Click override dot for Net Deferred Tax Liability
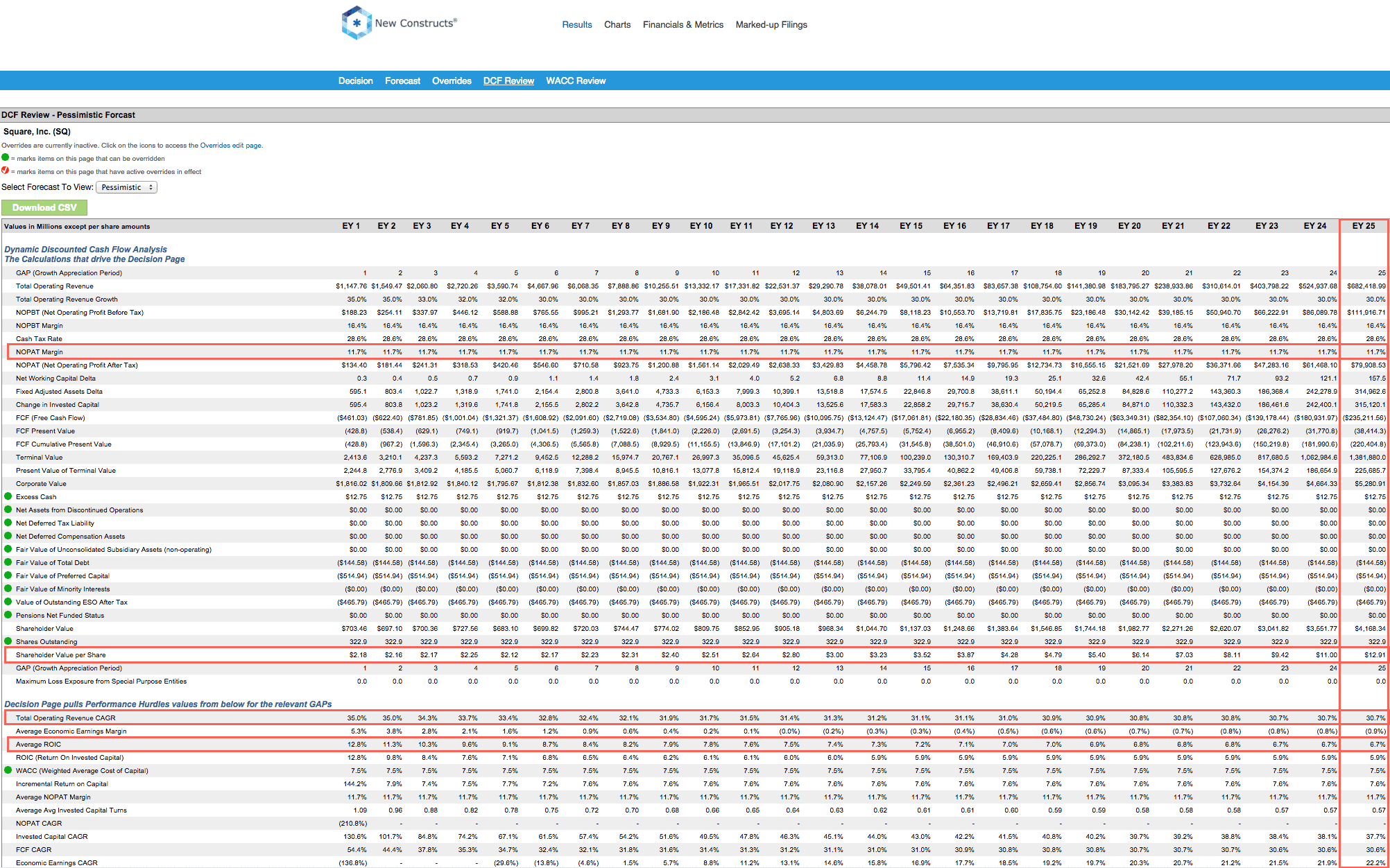Viewport: 1390px width, 868px height. tap(8, 523)
